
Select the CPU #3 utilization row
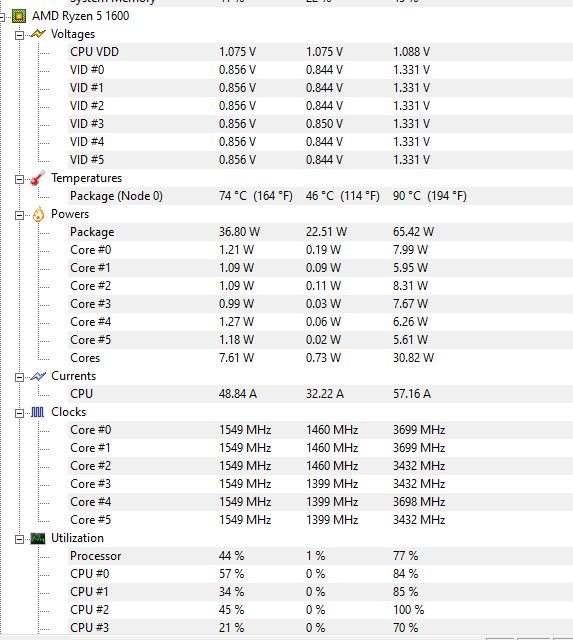[320, 627]
